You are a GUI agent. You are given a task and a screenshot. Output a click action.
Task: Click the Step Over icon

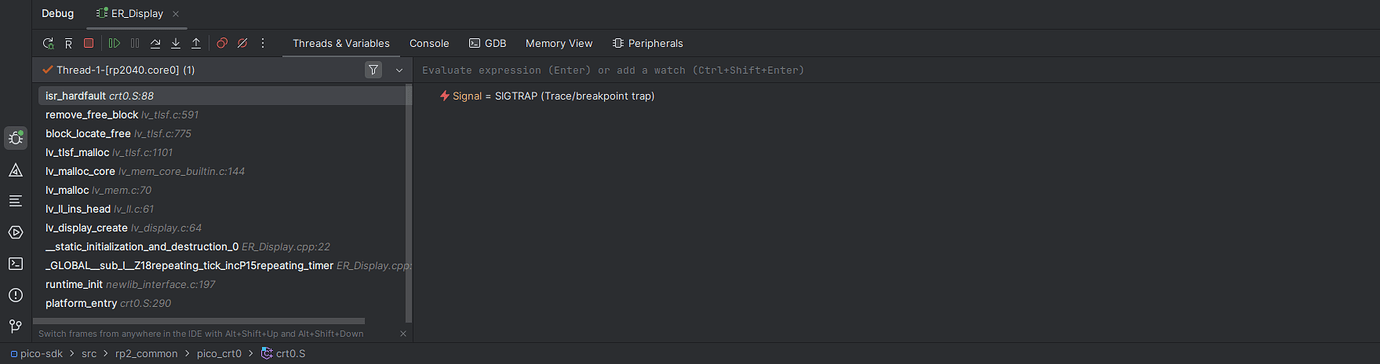coord(155,44)
